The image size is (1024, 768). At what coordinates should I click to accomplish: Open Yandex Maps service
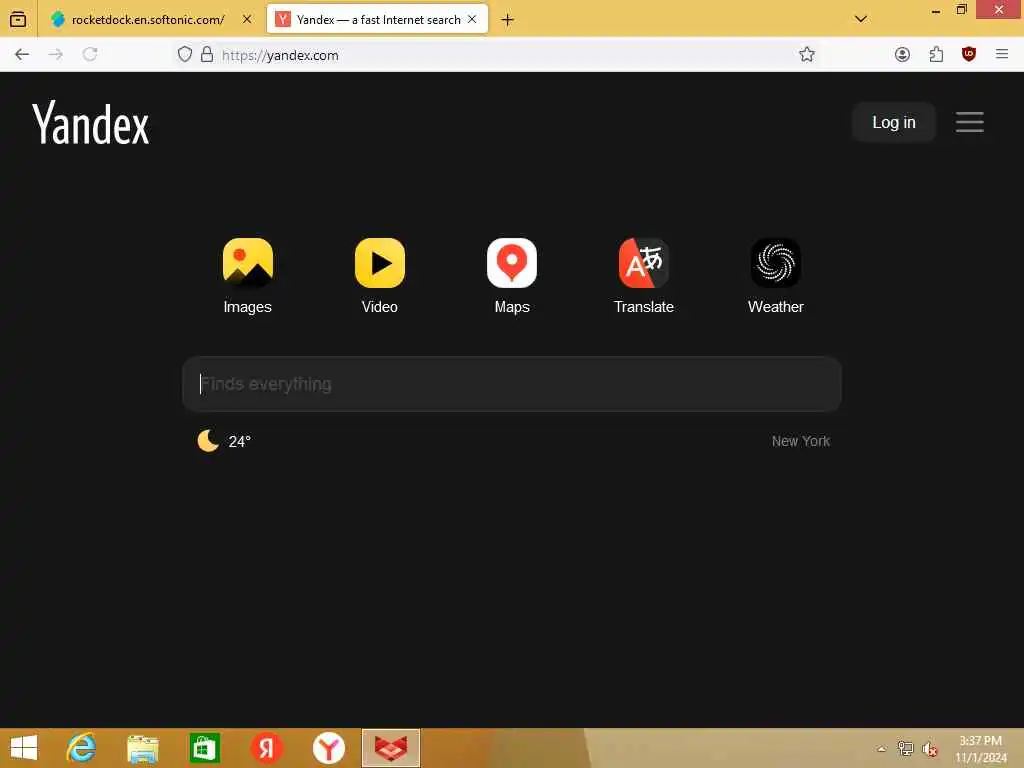tap(512, 275)
